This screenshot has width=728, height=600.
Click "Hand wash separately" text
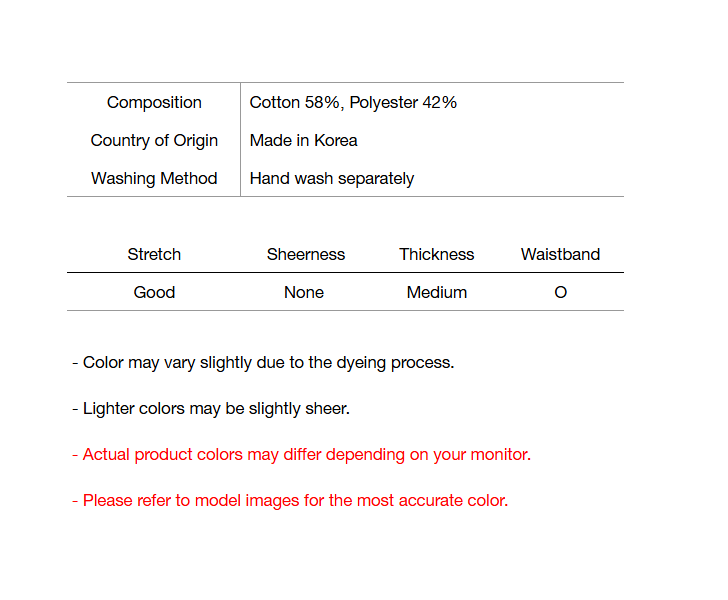332,178
